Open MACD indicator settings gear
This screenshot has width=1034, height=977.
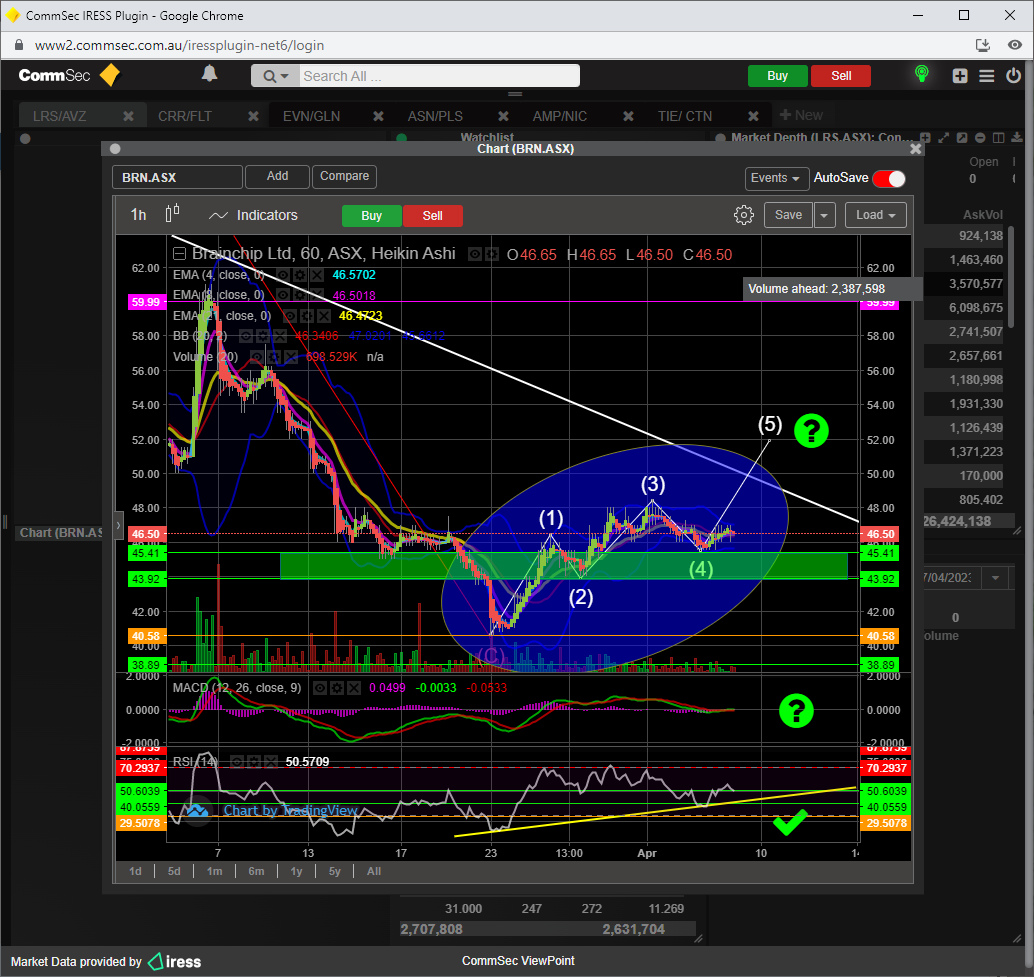tap(338, 688)
